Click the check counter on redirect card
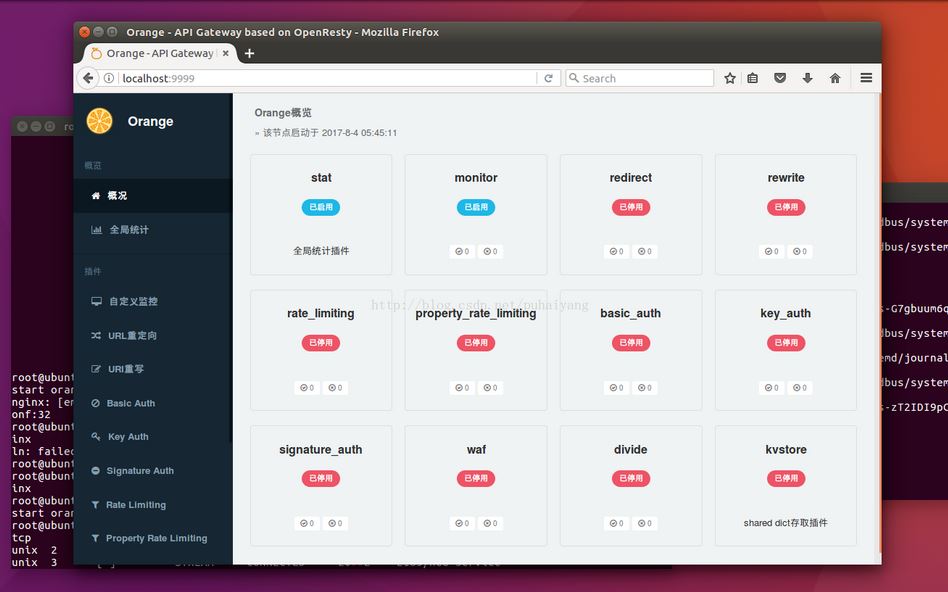 point(617,252)
